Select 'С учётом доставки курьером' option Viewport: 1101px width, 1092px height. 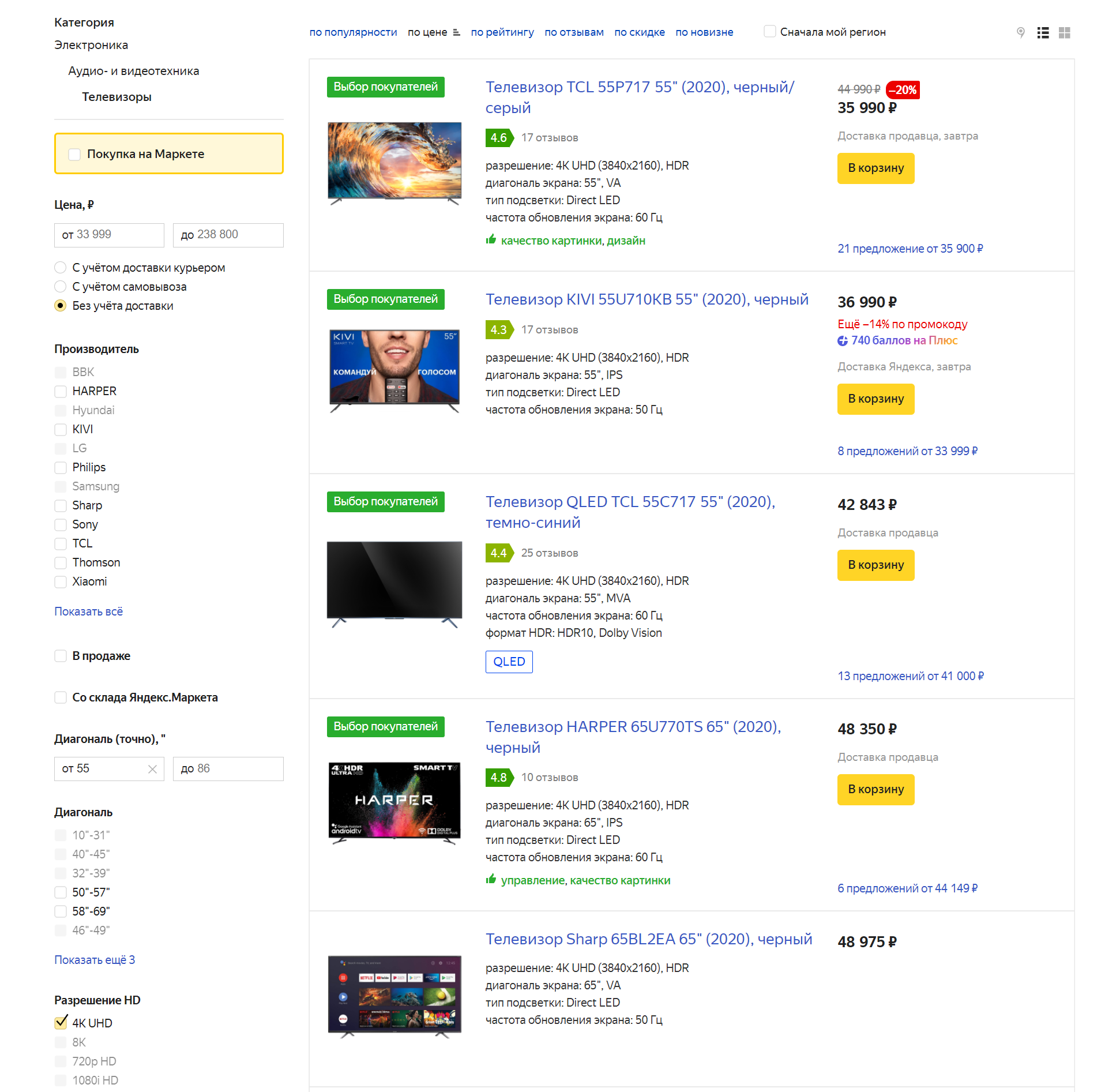(x=61, y=268)
